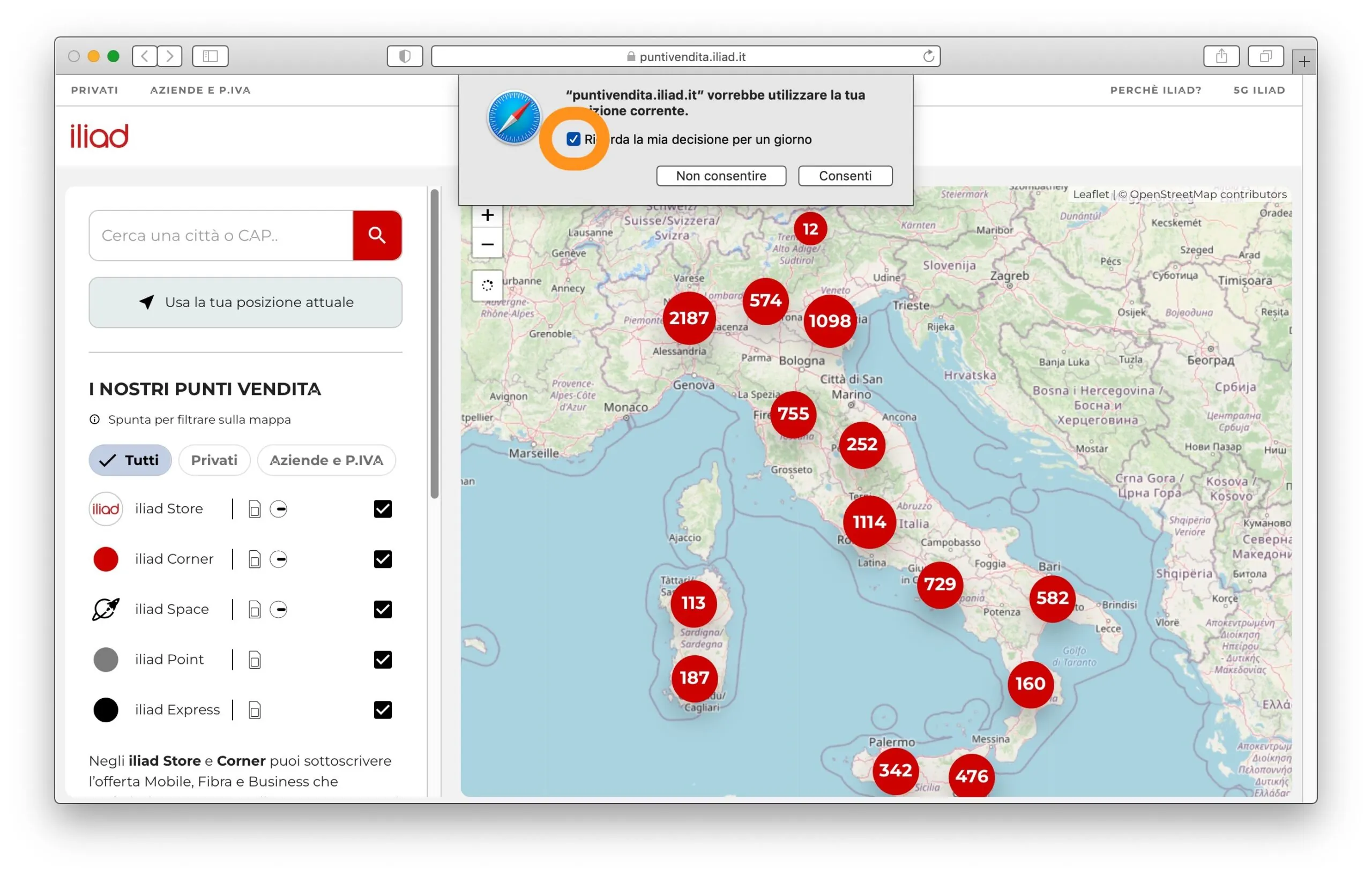Screen dimensions: 1372x876
Task: Click the red search magnifier icon
Action: tap(377, 235)
